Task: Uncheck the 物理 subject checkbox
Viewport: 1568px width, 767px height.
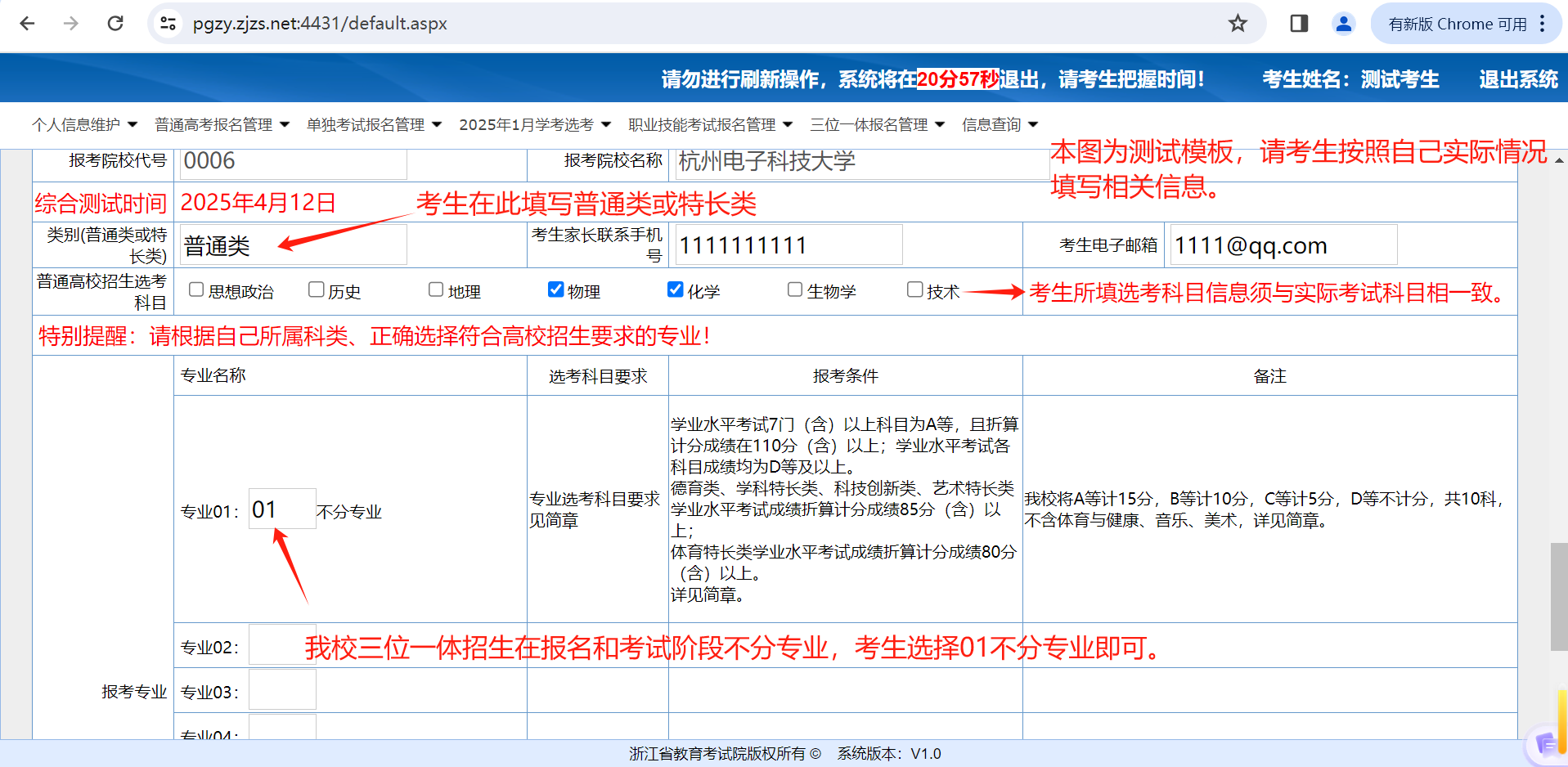Action: [x=556, y=289]
